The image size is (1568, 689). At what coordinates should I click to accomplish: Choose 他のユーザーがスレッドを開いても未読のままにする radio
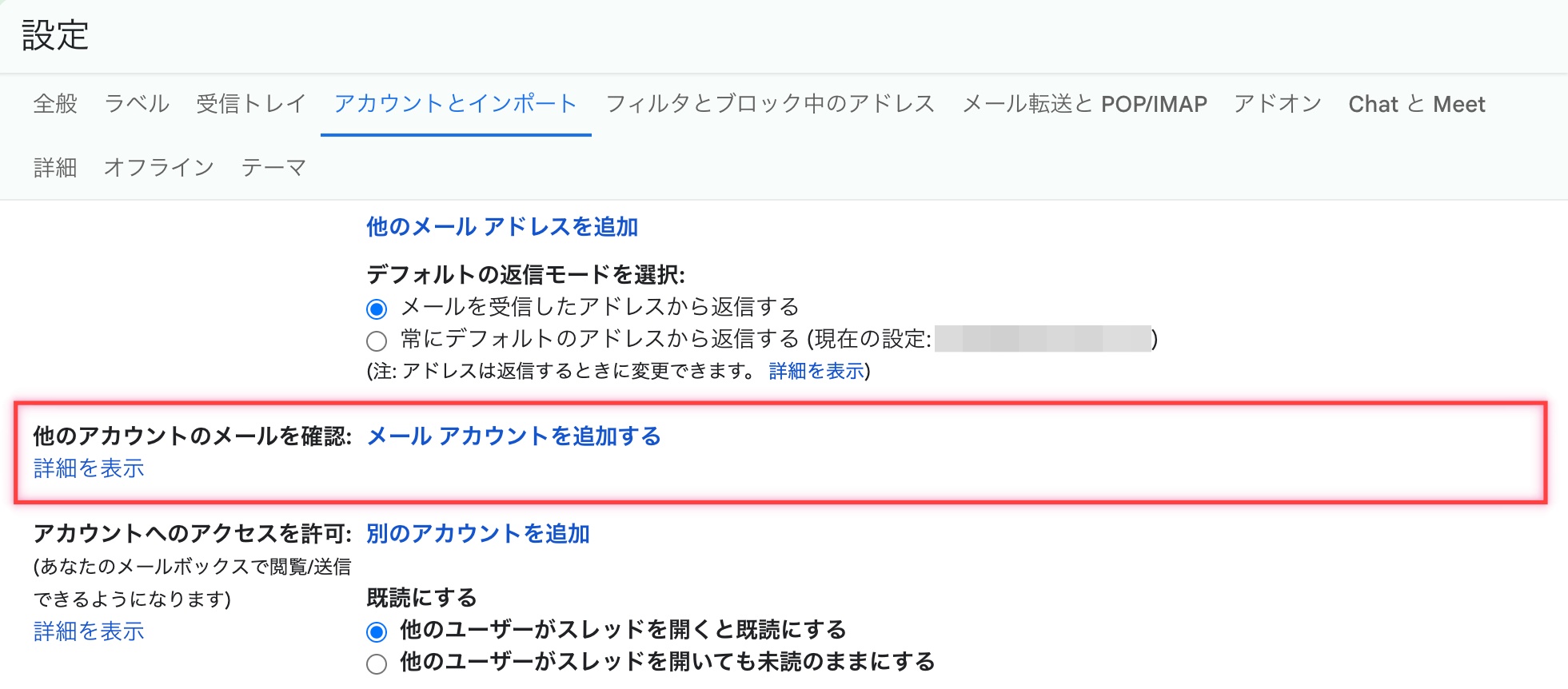[377, 664]
